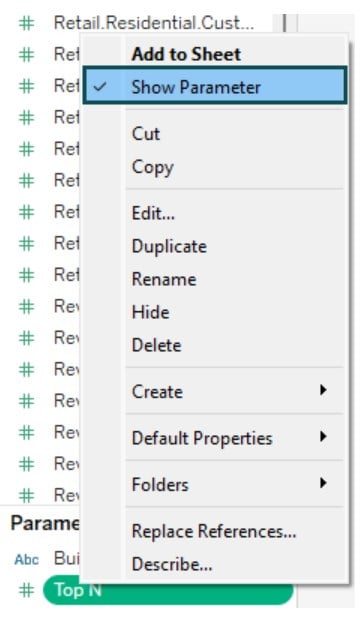
Task: Toggle the Show Parameter checkmark option
Action: pos(215,87)
